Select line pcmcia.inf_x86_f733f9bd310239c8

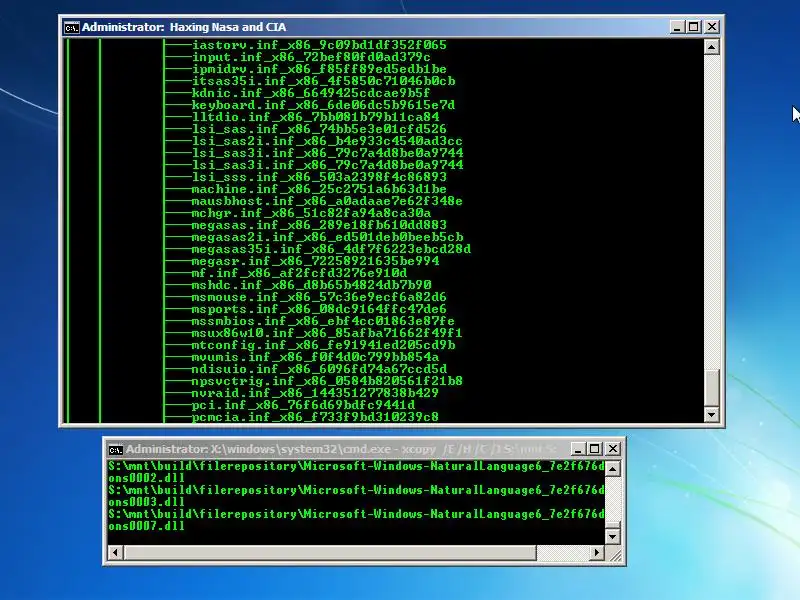315,417
